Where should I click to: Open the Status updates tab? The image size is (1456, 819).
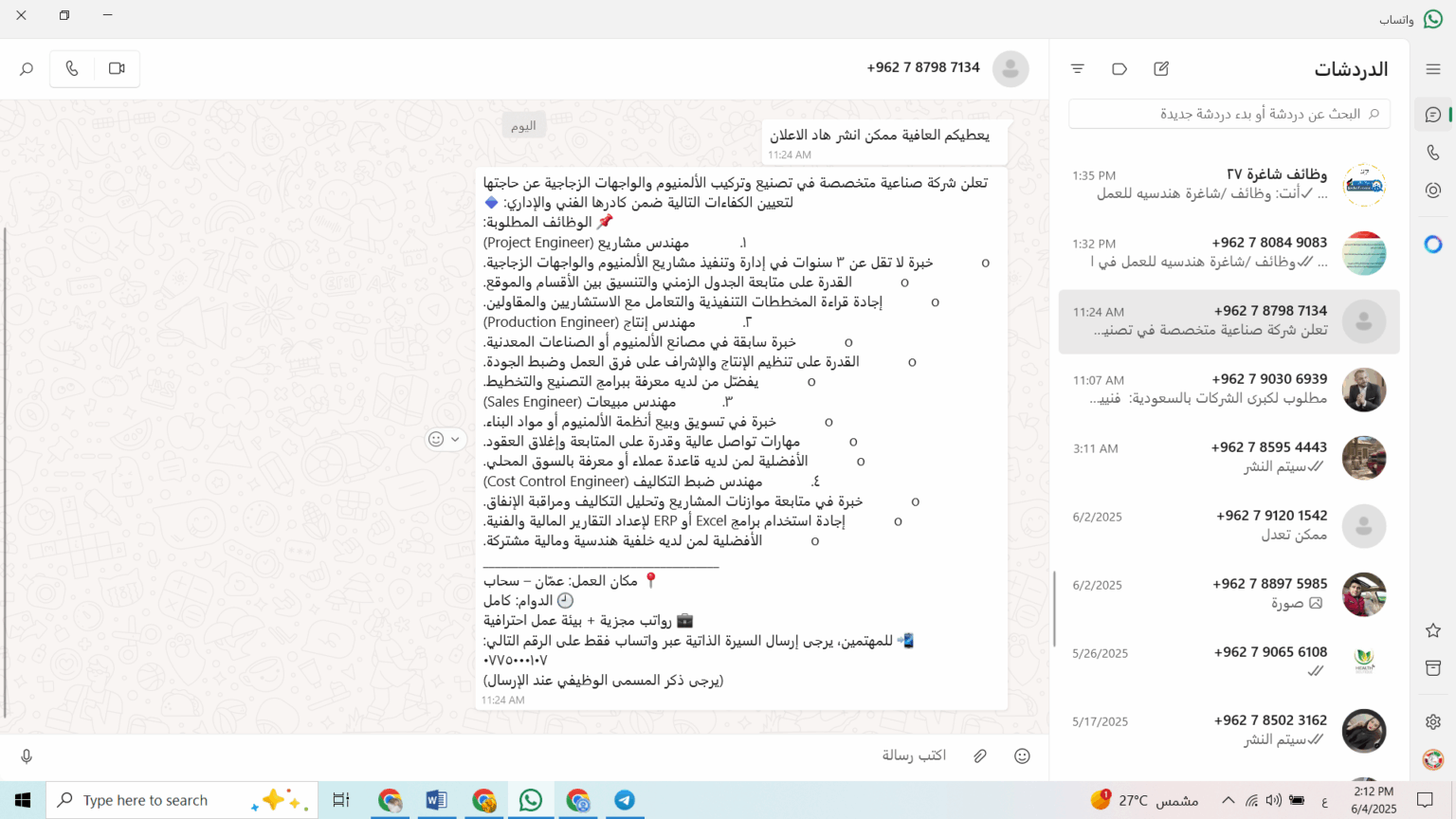(x=1433, y=191)
